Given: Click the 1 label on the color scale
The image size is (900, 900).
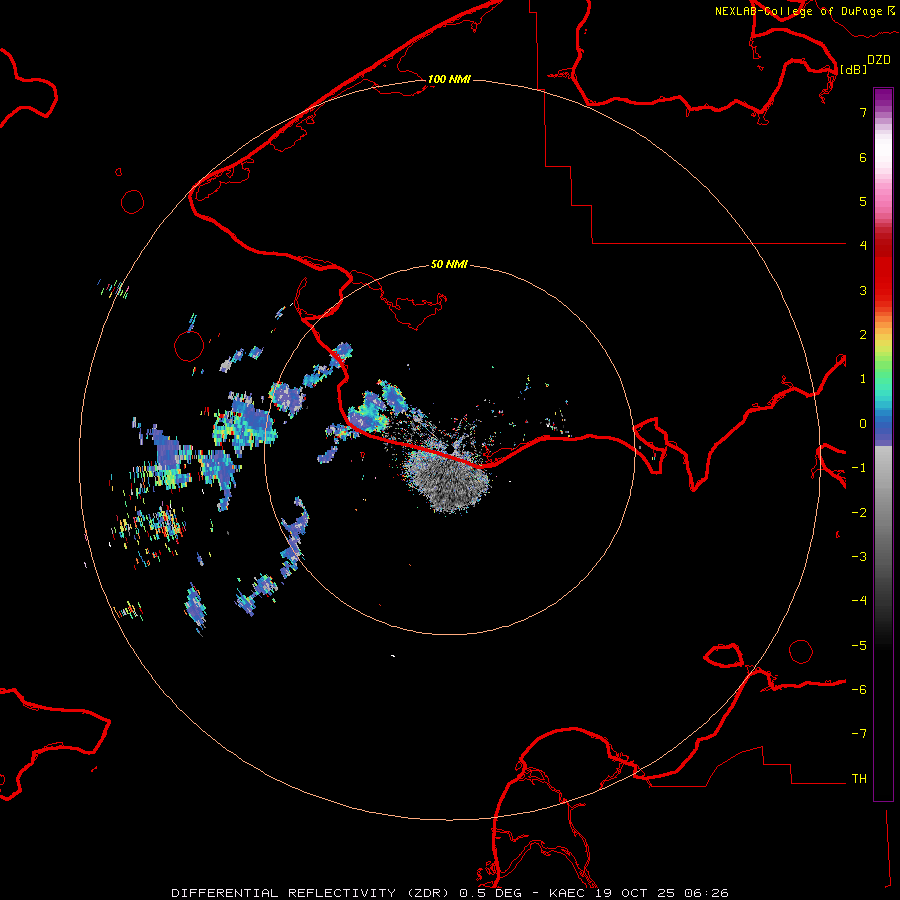Looking at the screenshot, I should (863, 379).
